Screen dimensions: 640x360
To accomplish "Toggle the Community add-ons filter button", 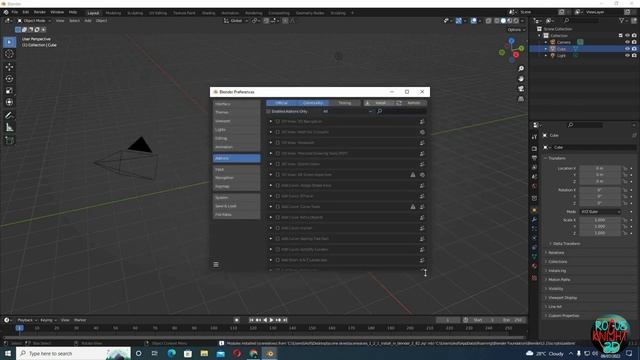I will 313,103.
